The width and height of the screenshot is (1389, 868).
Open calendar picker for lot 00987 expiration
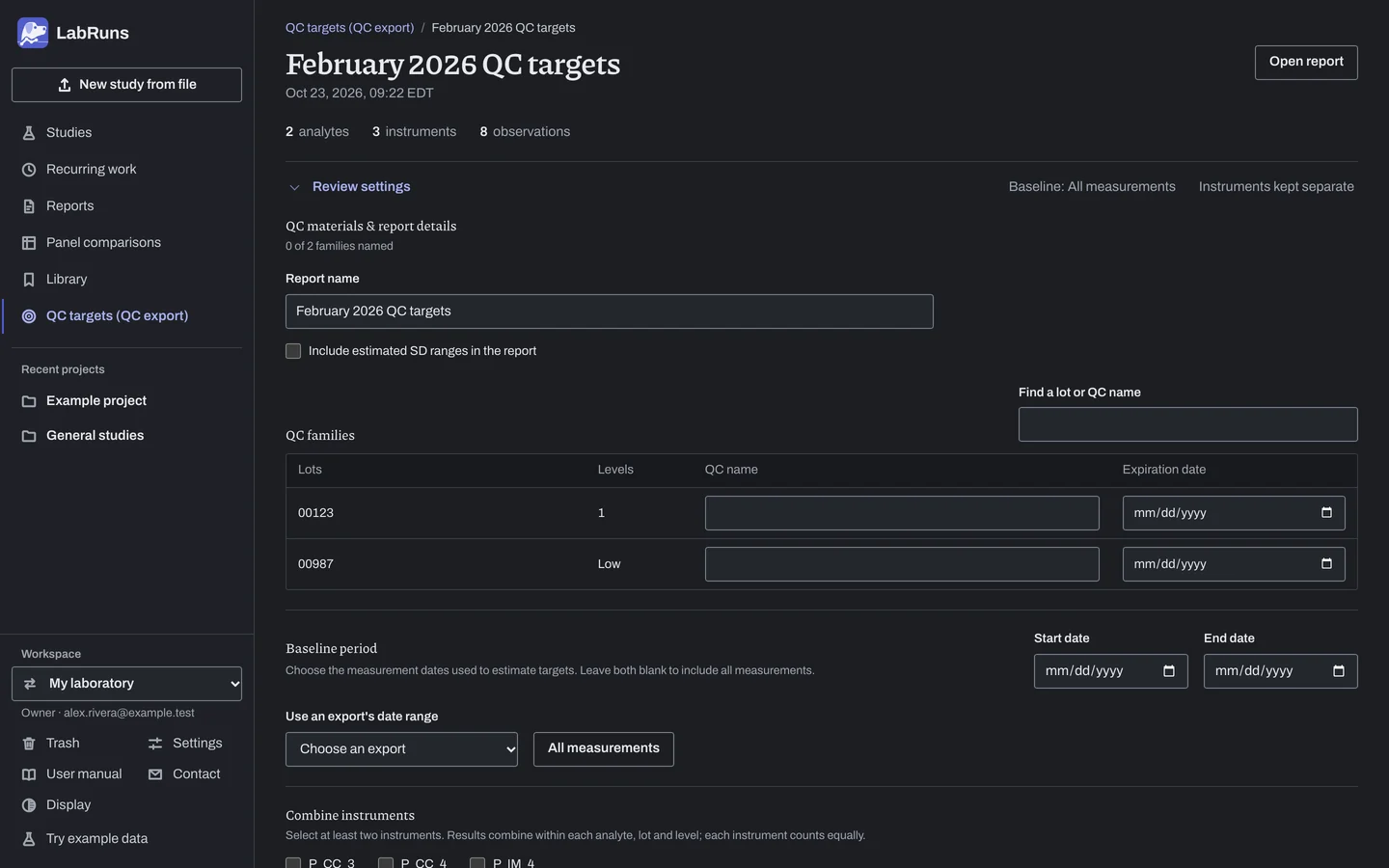pos(1326,564)
